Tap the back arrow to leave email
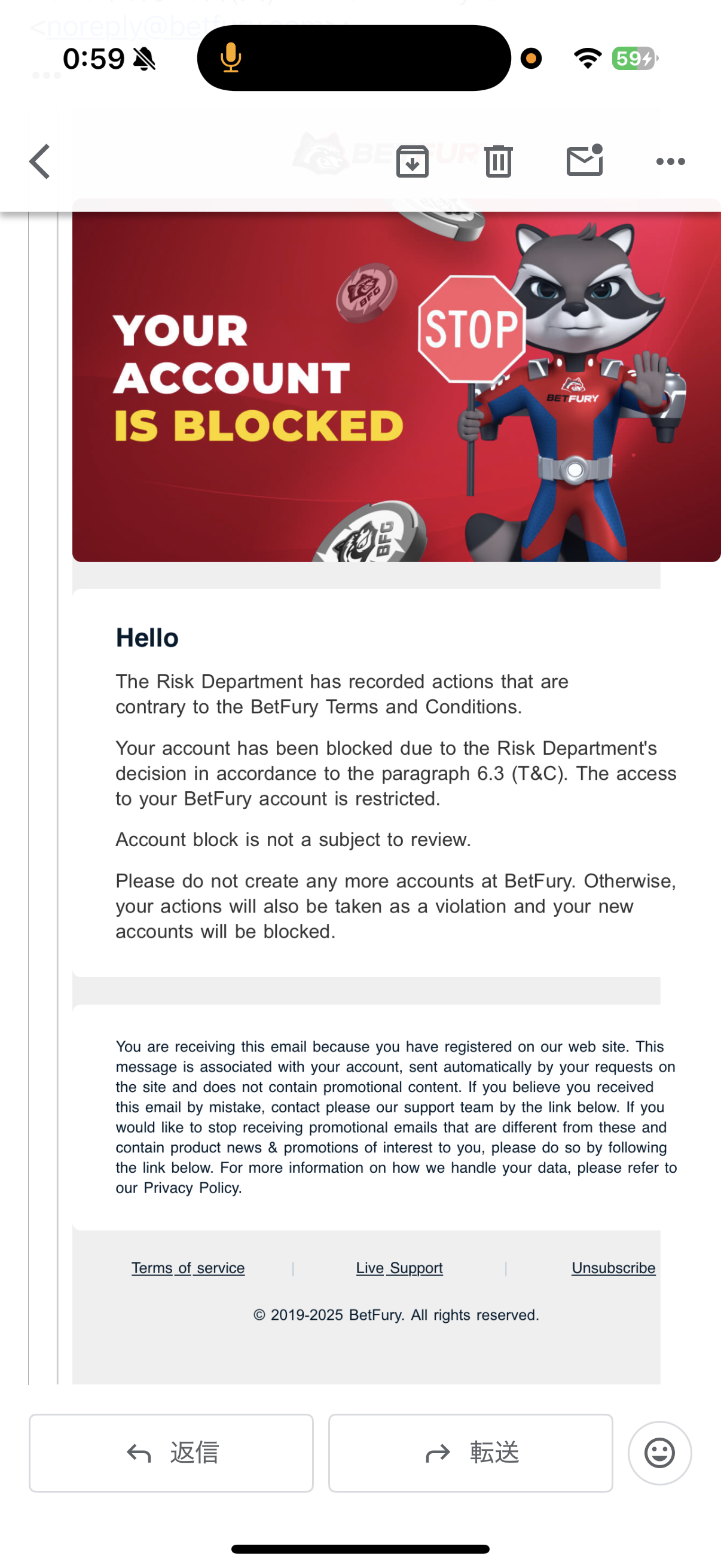This screenshot has height=1568, width=721. click(x=40, y=161)
